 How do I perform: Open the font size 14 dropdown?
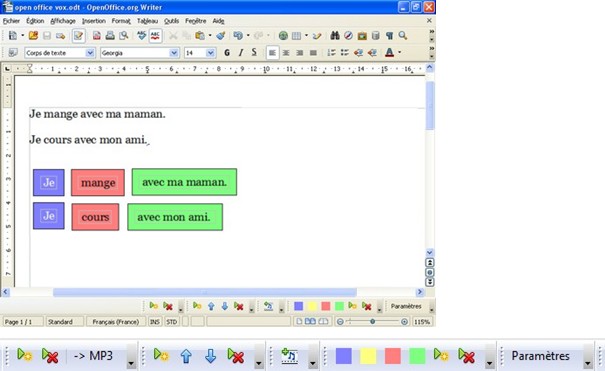click(x=210, y=53)
